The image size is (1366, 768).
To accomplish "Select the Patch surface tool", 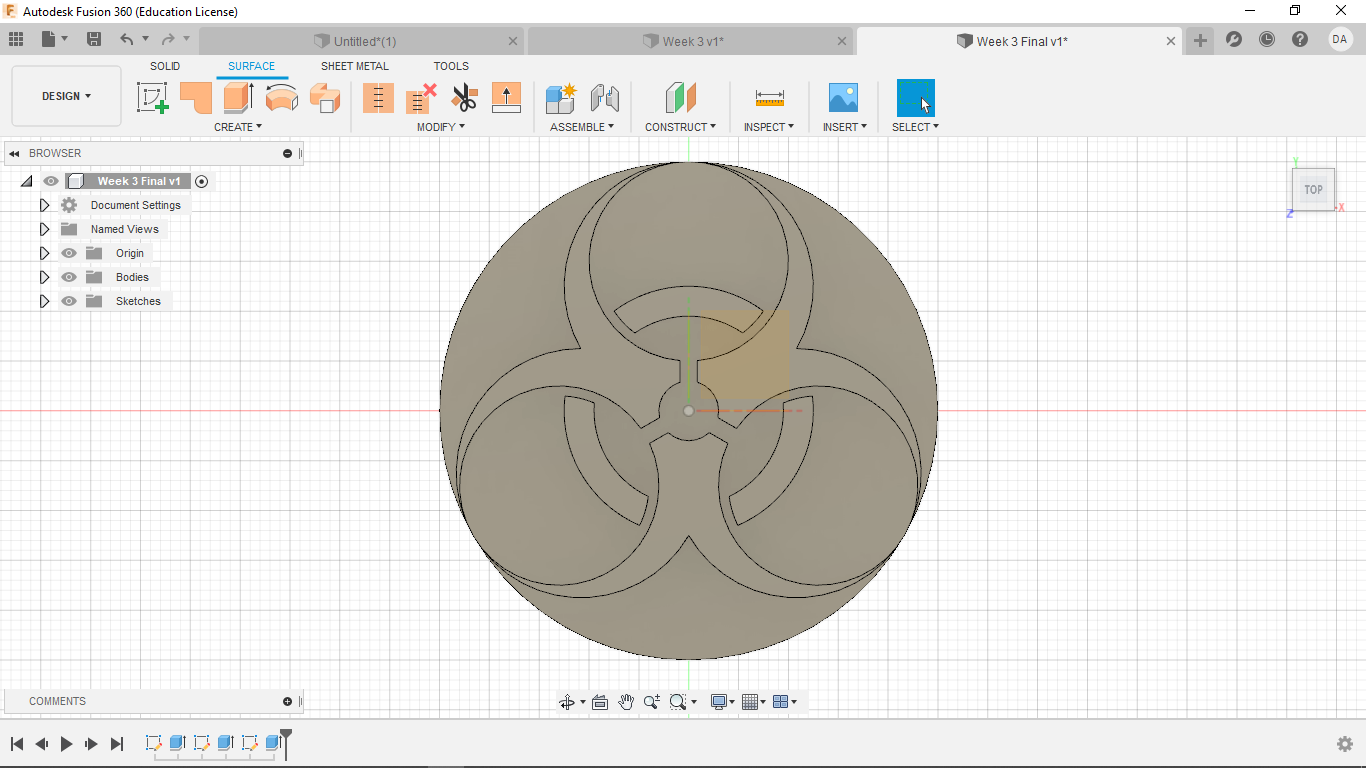I will click(196, 98).
